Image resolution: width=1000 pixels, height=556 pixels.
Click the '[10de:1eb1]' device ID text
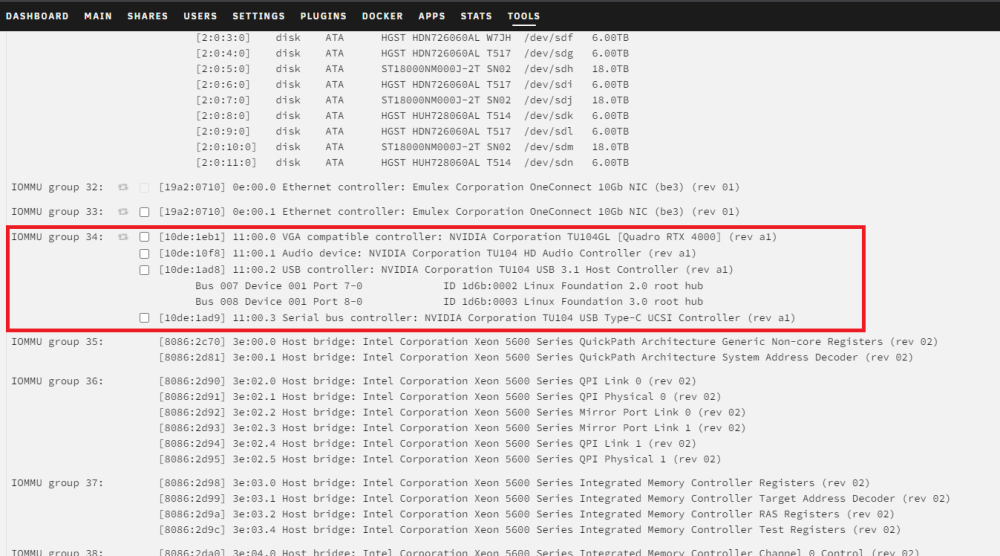click(x=192, y=237)
